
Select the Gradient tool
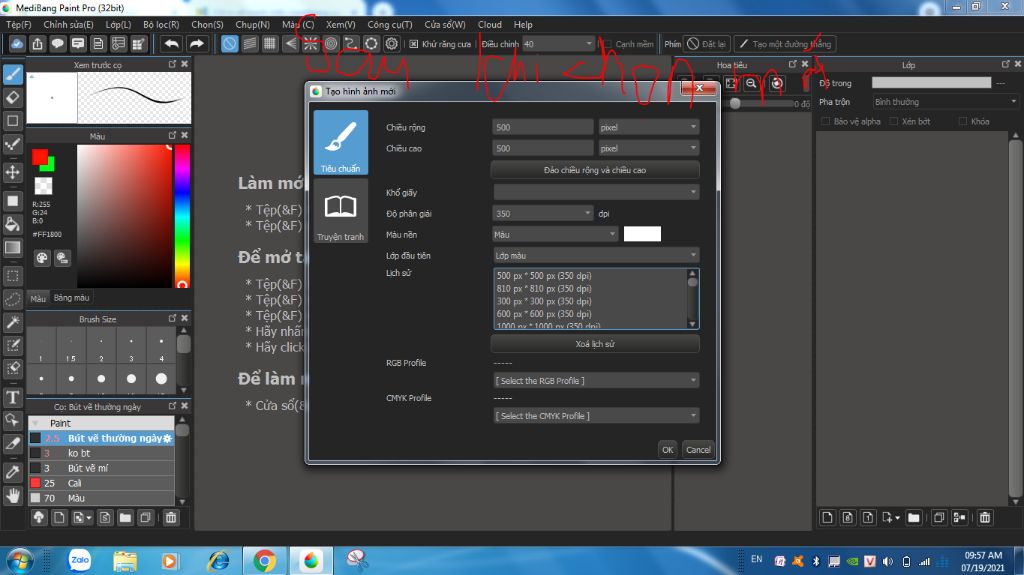click(12, 247)
